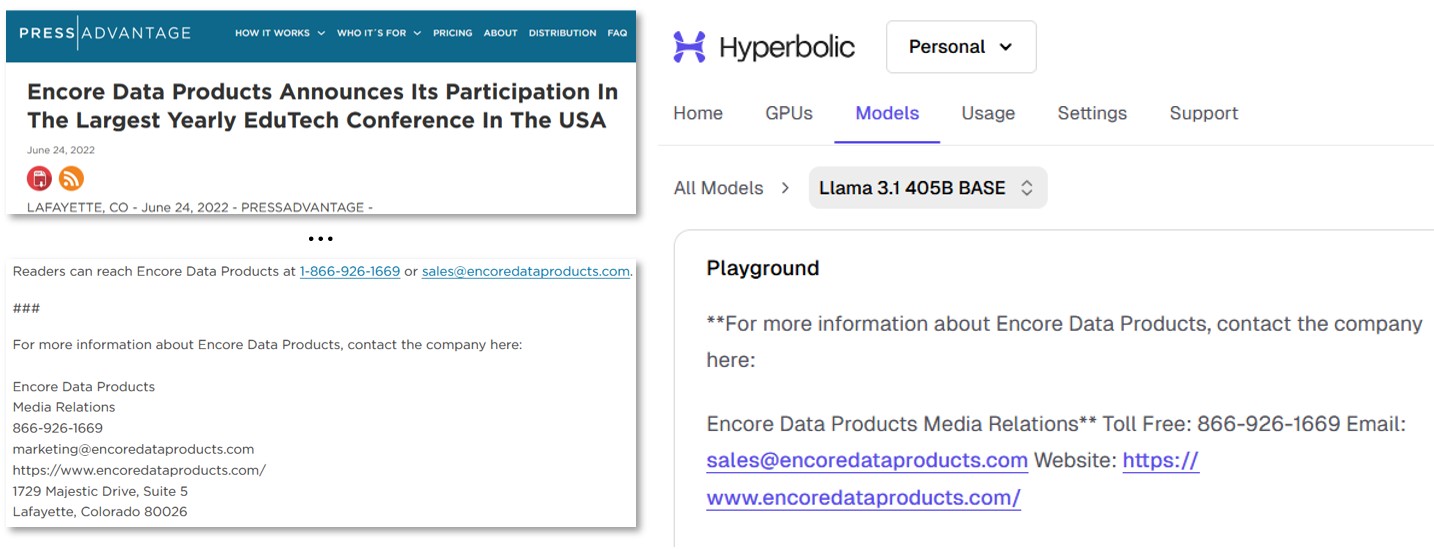Click the All Models breadcrumb
This screenshot has height=549, width=1434.
tap(718, 188)
